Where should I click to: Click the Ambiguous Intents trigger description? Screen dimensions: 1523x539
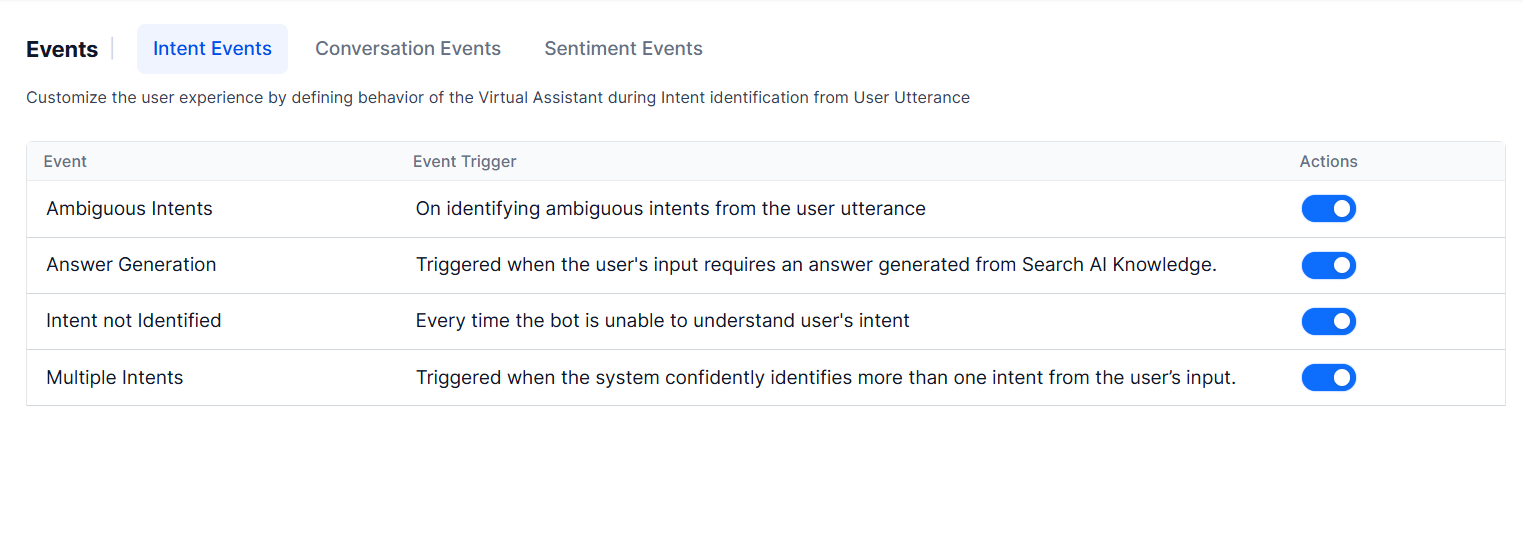point(670,209)
